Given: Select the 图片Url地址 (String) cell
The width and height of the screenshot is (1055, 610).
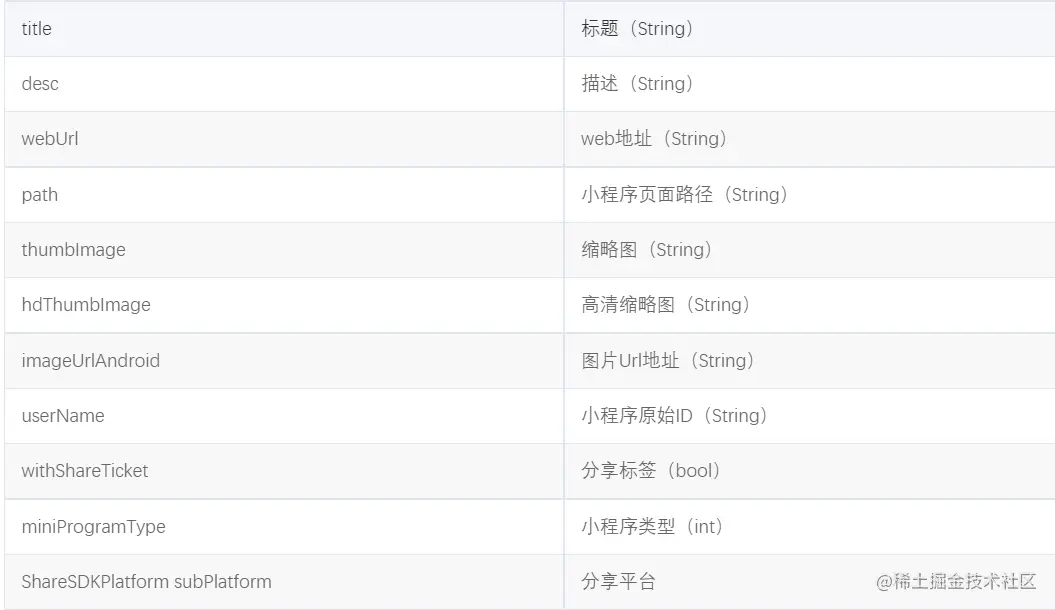Looking at the screenshot, I should click(668, 361).
